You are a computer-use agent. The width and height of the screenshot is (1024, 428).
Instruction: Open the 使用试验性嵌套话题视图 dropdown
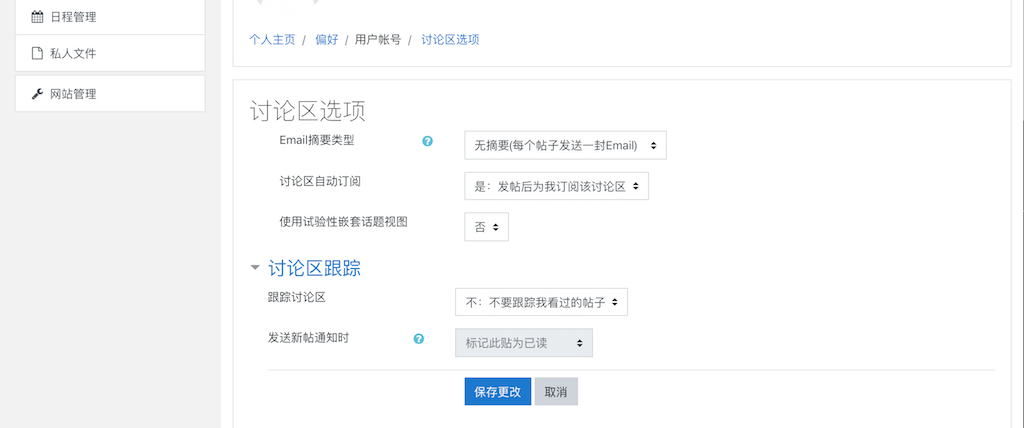click(x=487, y=227)
